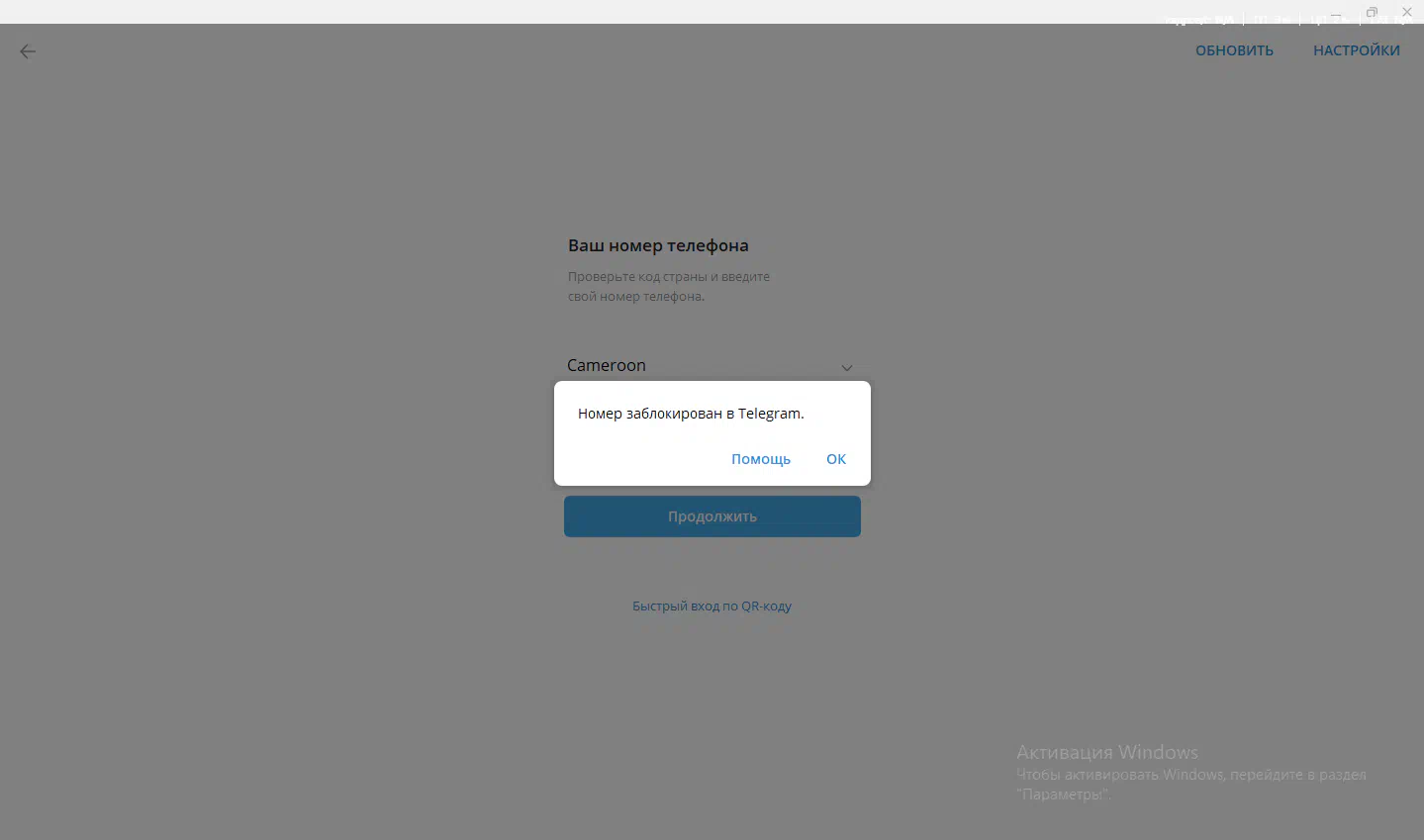This screenshot has width=1424, height=840.
Task: Close the Telegram window
Action: click(1407, 12)
